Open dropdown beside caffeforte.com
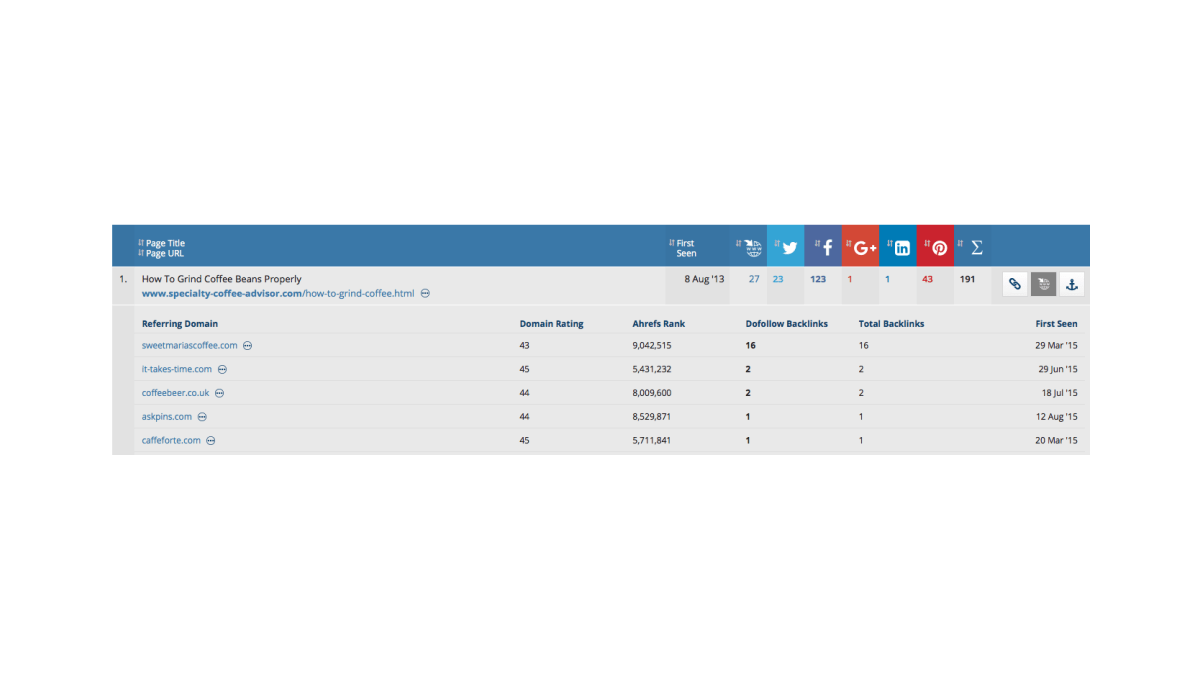Screen dimensions: 1200x675 210,441
